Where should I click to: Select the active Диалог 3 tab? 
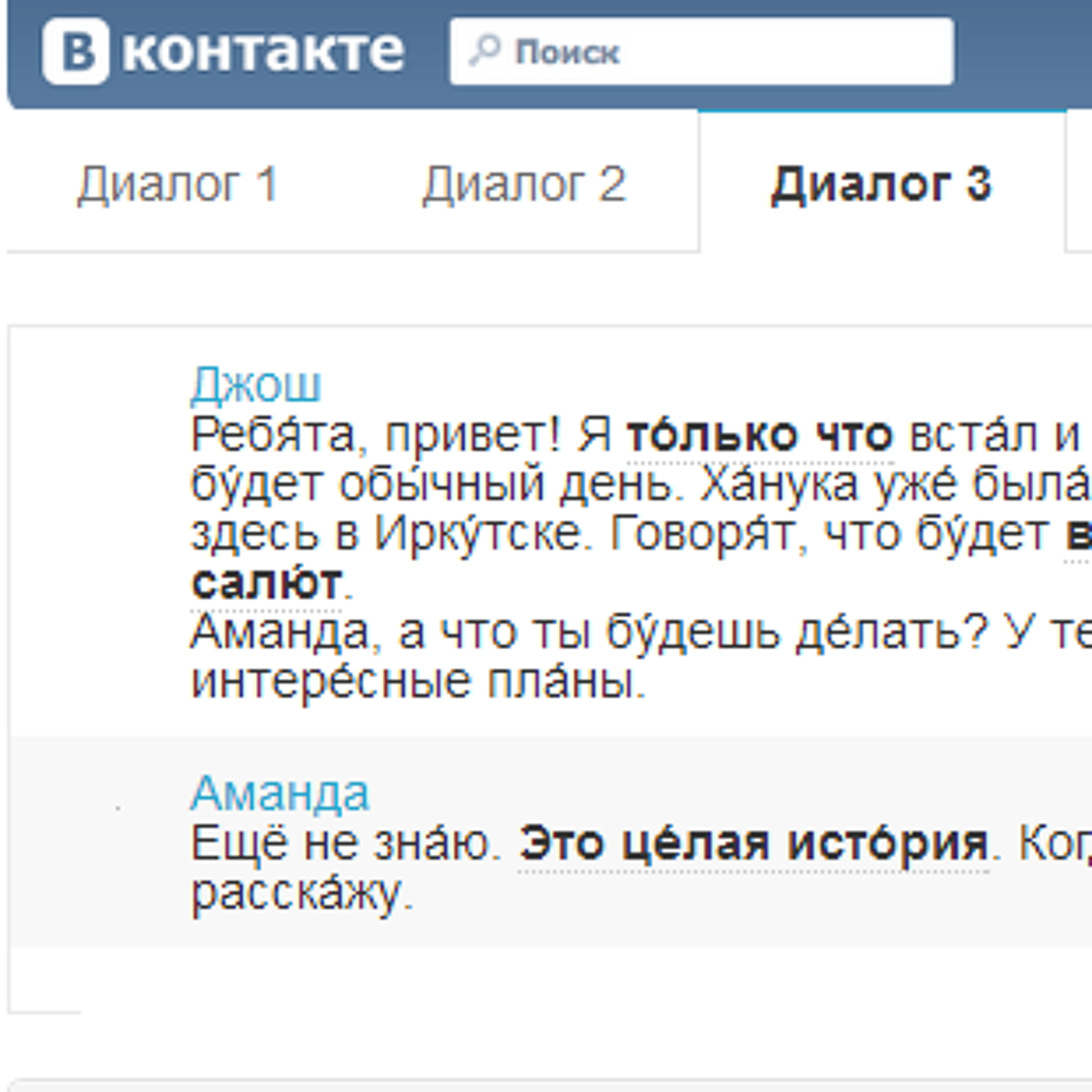tap(881, 184)
